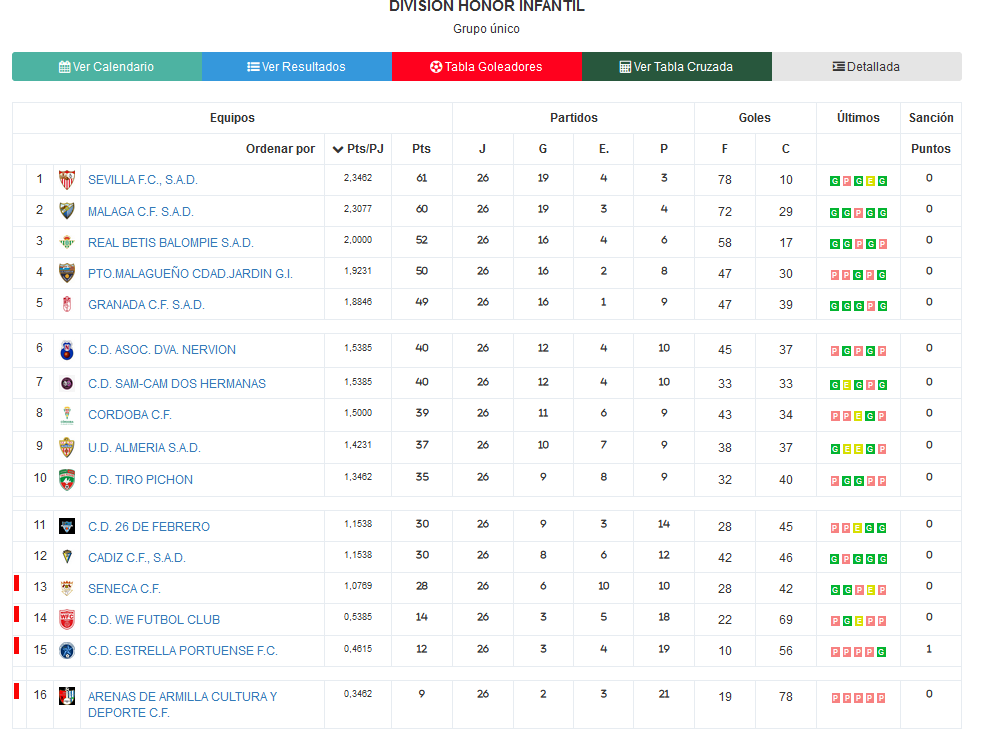Click the Cordoba C.F. team crest
Image resolution: width=992 pixels, height=734 pixels.
66,414
